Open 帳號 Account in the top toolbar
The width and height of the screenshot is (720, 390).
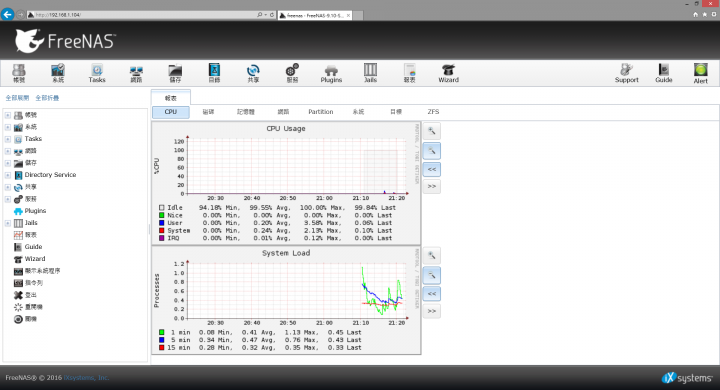(19, 73)
